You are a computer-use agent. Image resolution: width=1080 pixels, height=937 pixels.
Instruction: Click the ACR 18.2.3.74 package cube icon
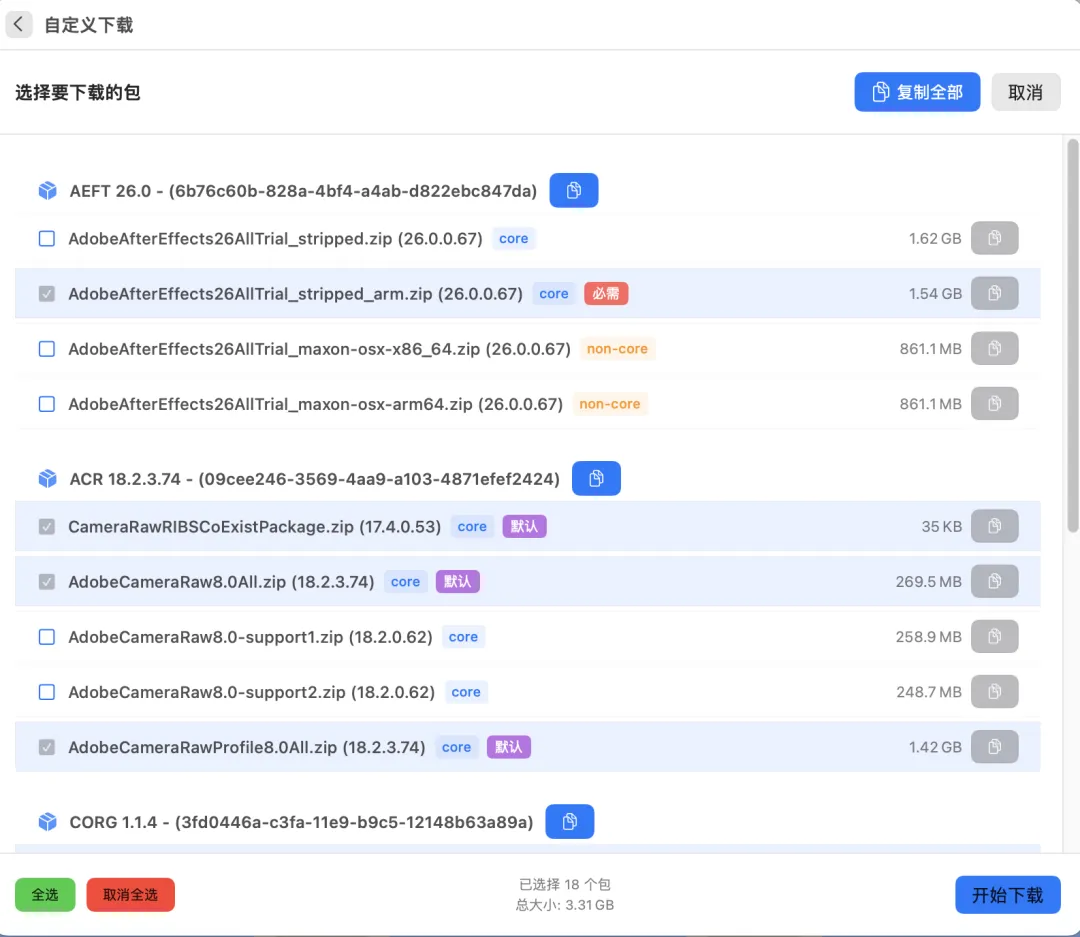click(48, 479)
